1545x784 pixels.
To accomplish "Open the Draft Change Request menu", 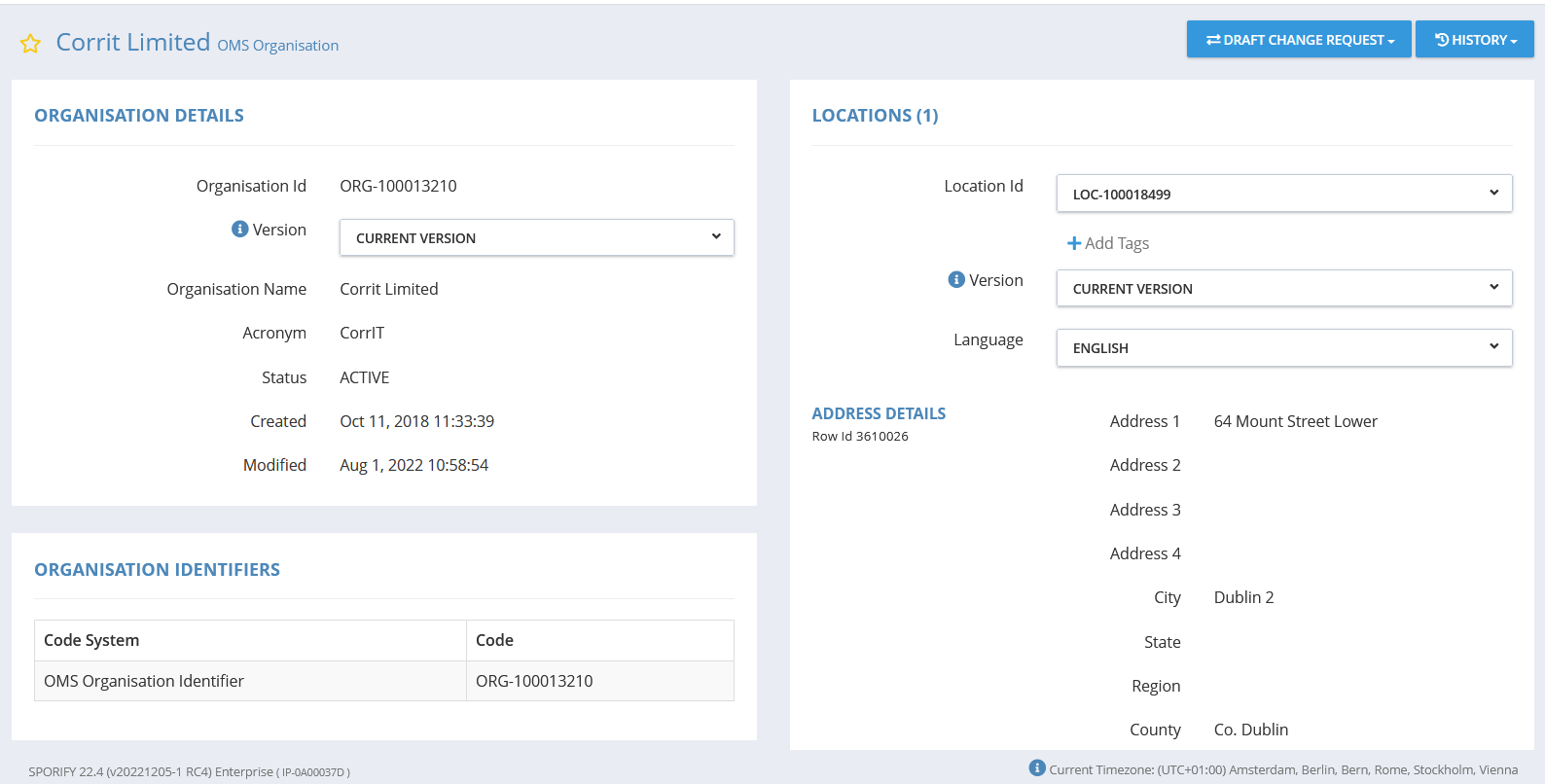I will pos(1298,40).
